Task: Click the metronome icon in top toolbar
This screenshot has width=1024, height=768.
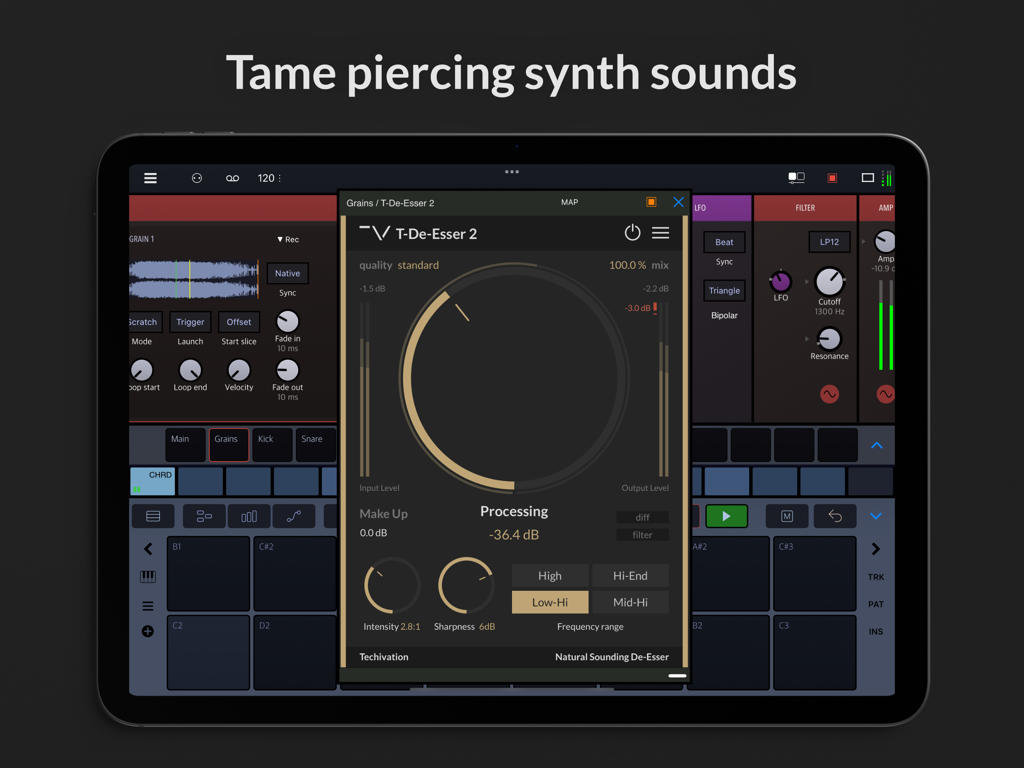Action: 196,177
